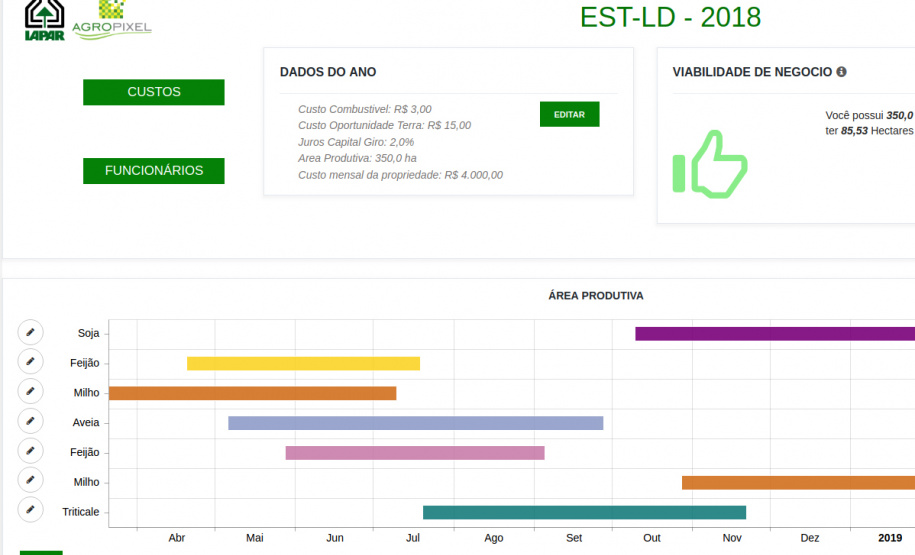Click the IAPAR logo
The image size is (915, 555).
[x=44, y=20]
